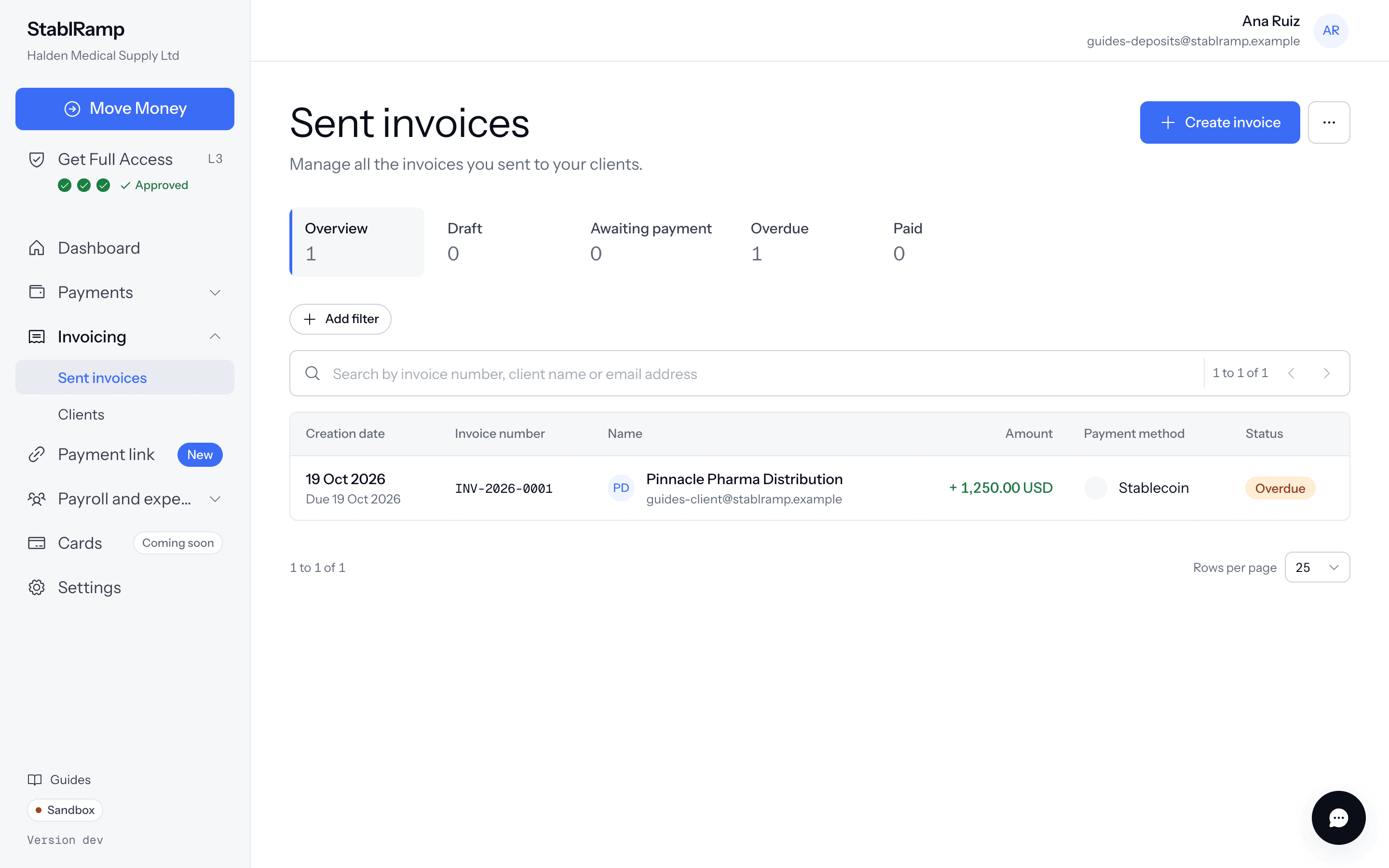Expand the Payments submenu chevron

[215, 292]
